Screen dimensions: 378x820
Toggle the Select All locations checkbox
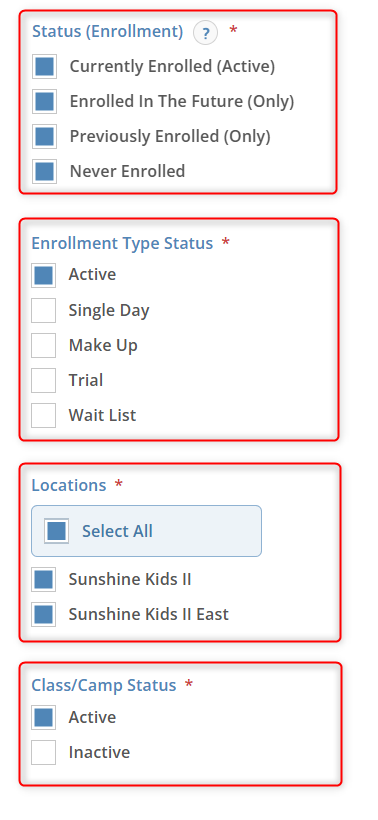[x=56, y=531]
